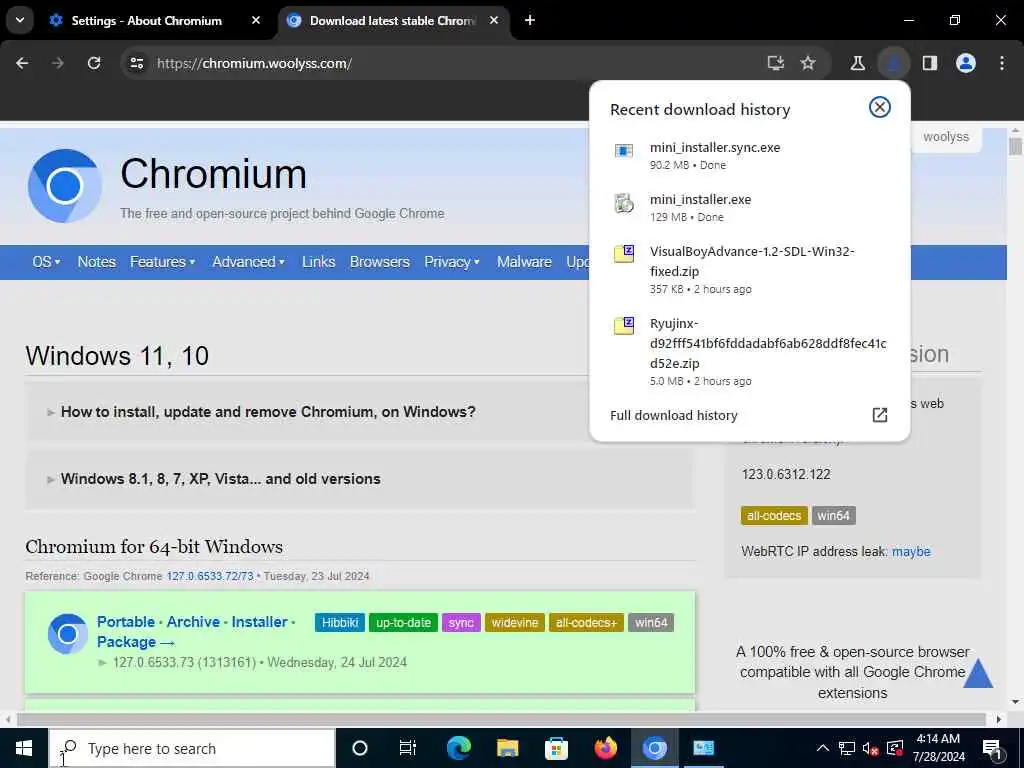
Task: Show hidden system tray icons
Action: 823,748
